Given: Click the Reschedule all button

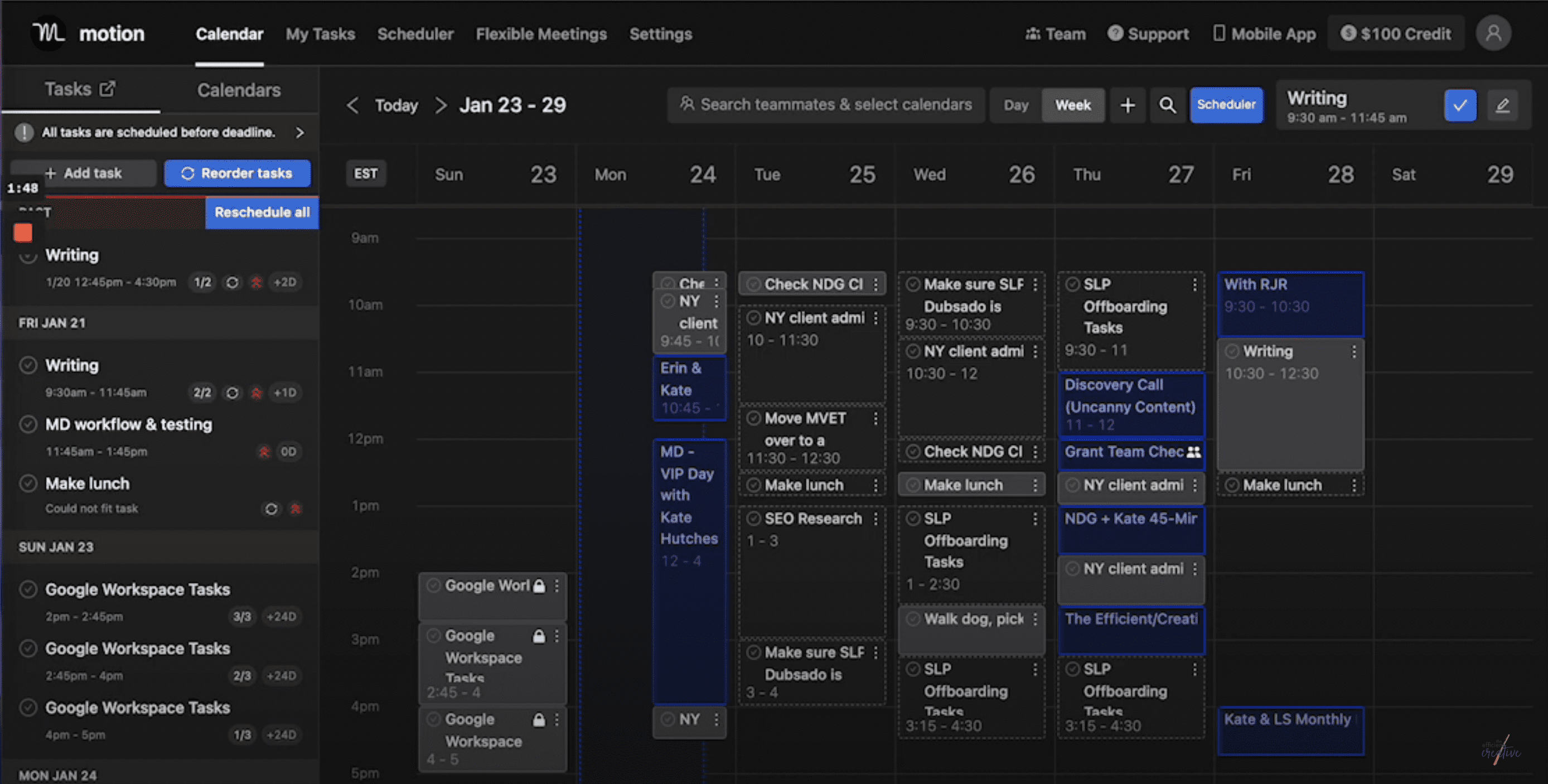Looking at the screenshot, I should tap(262, 212).
